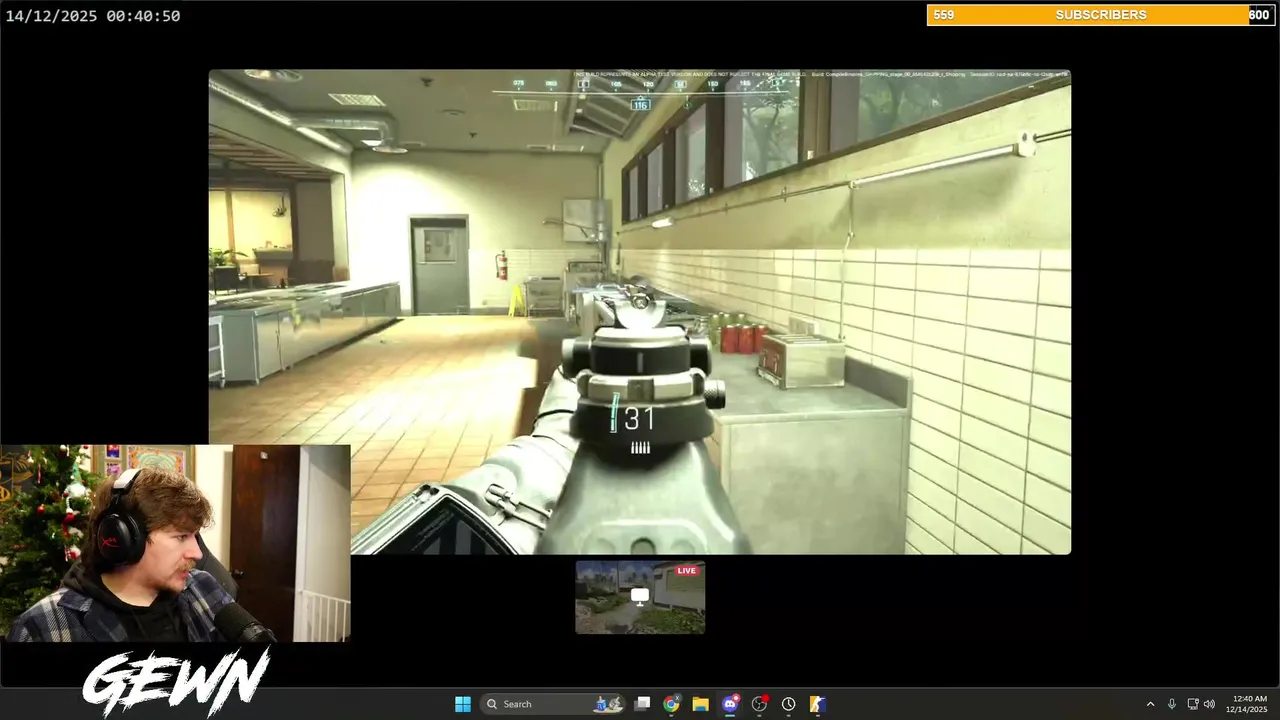The image size is (1280, 720).
Task: Click the search highlight icon in Search box
Action: (x=609, y=704)
